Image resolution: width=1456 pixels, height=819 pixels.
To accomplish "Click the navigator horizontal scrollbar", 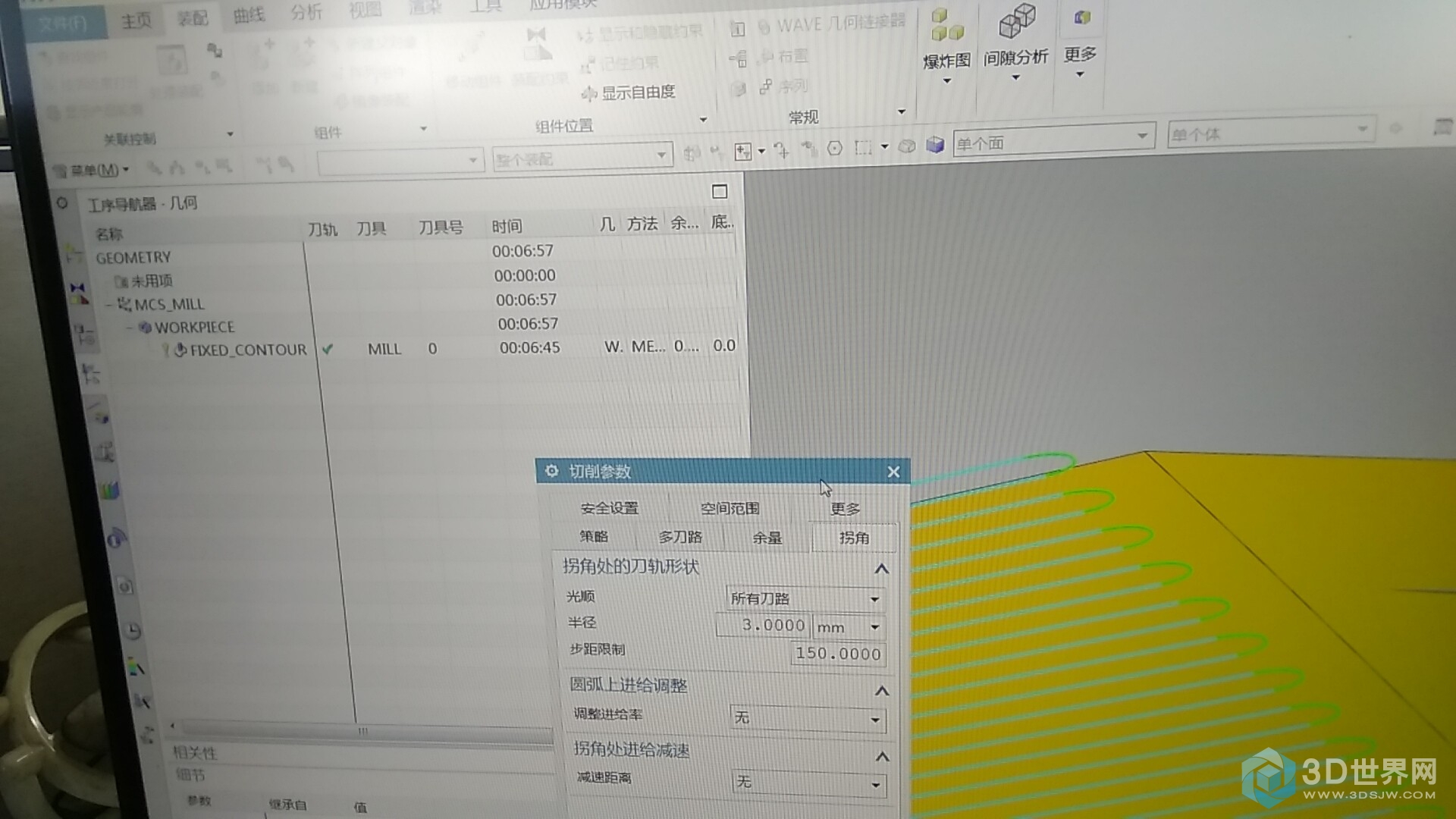I will (361, 732).
